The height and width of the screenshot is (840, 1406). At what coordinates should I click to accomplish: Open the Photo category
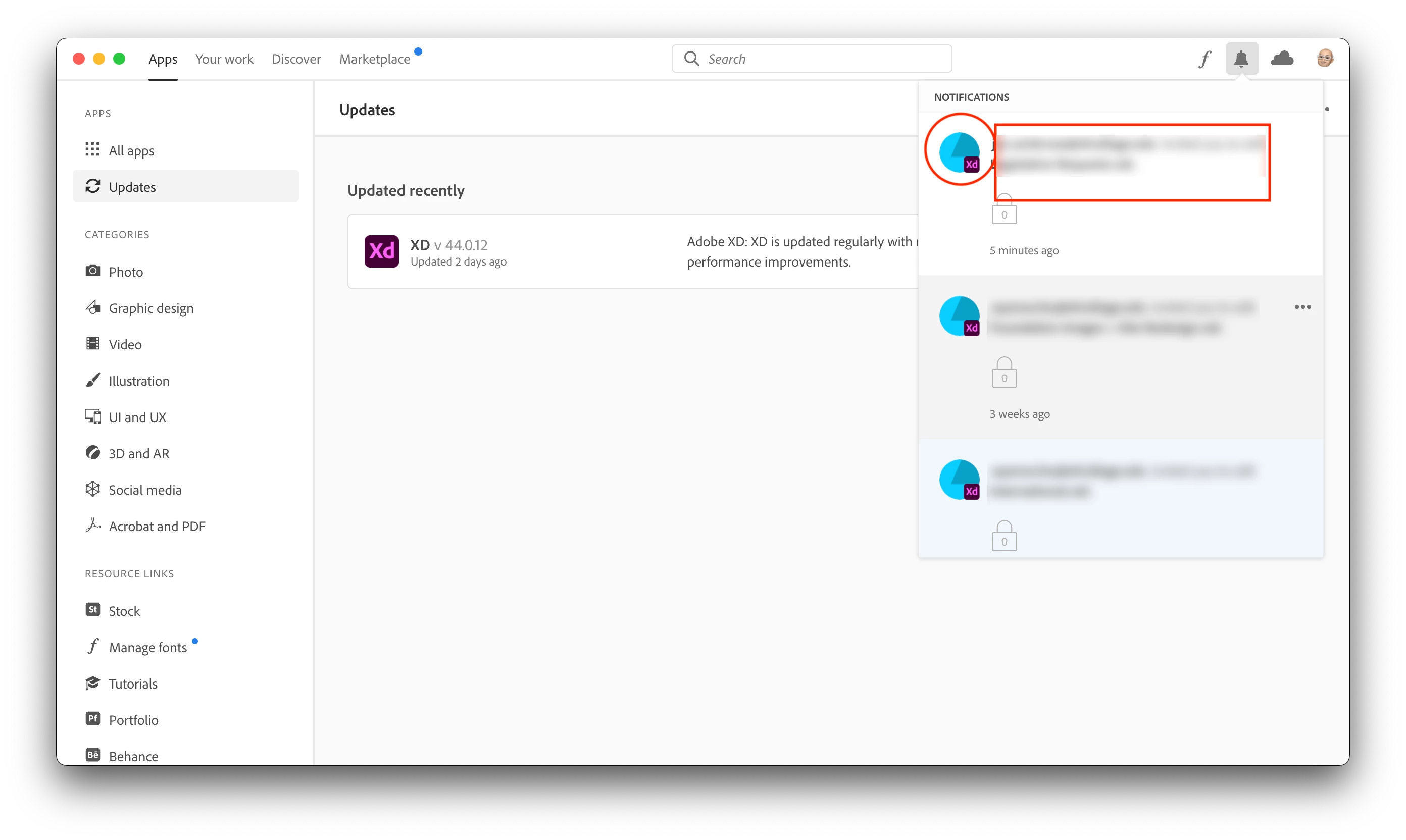(126, 272)
